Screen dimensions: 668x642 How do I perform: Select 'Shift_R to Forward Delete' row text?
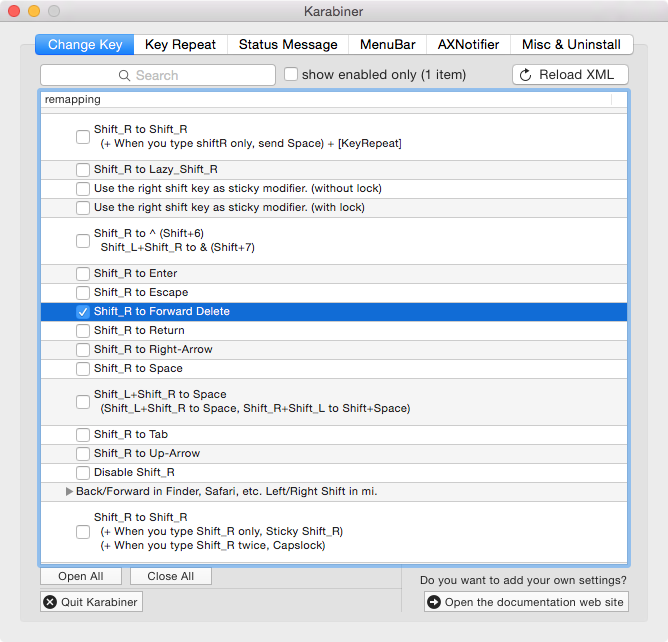[x=162, y=311]
